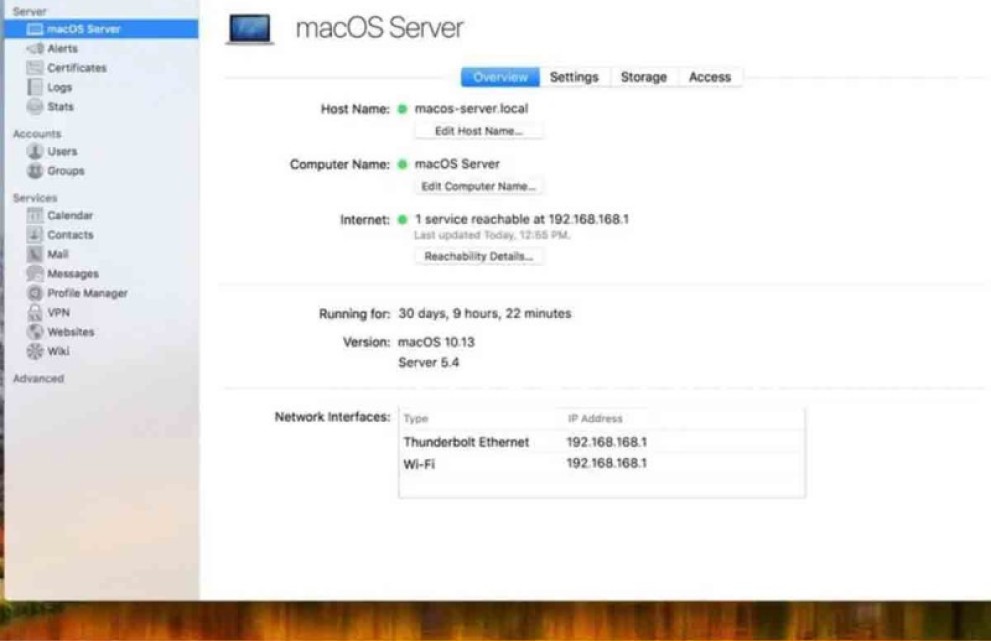The image size is (991, 641).
Task: Switch to the Settings tab
Action: click(x=574, y=77)
